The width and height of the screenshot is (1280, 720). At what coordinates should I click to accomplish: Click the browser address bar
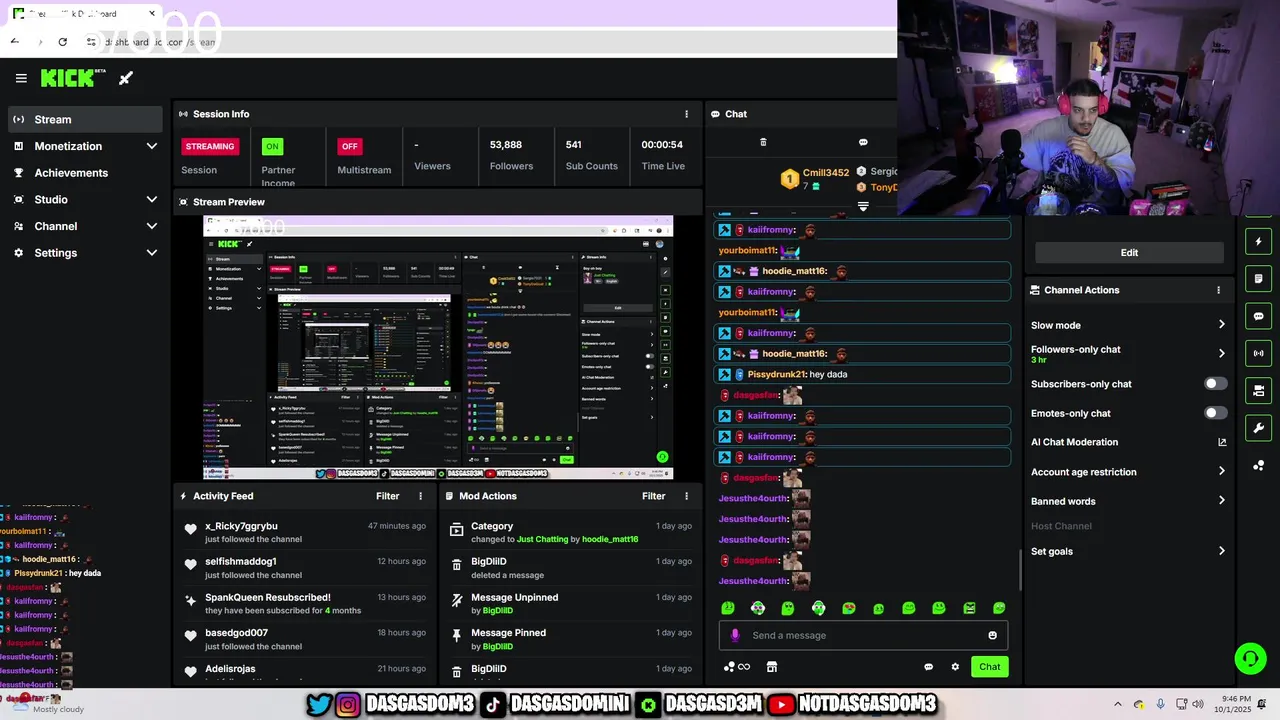coord(490,42)
